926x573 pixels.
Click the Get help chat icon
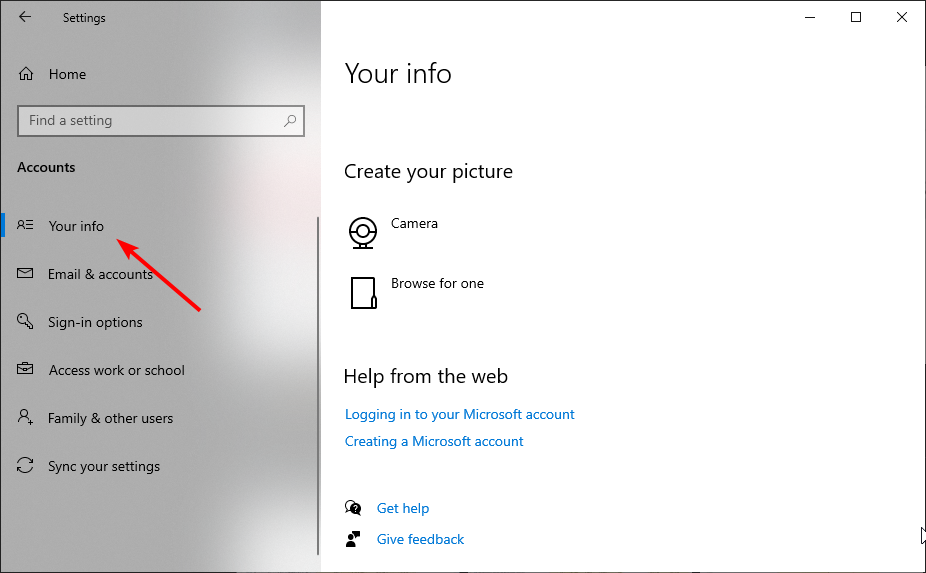pyautogui.click(x=353, y=508)
